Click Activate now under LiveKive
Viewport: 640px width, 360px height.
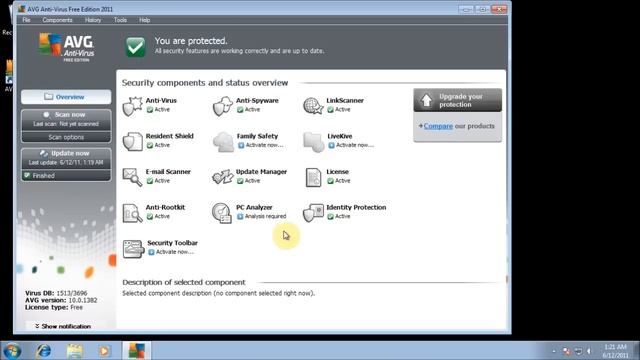[355, 145]
